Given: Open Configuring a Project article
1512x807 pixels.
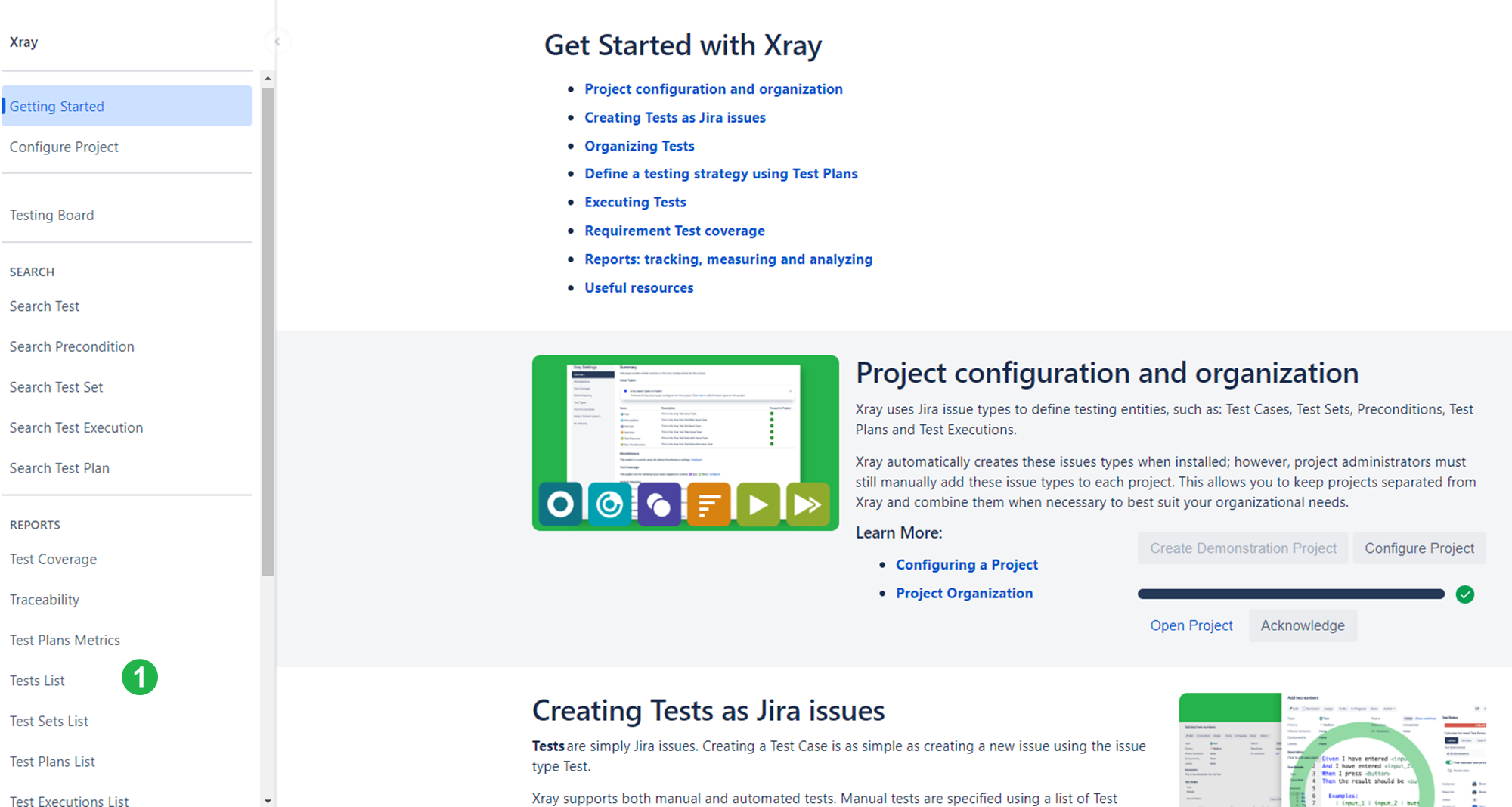Looking at the screenshot, I should (x=967, y=565).
